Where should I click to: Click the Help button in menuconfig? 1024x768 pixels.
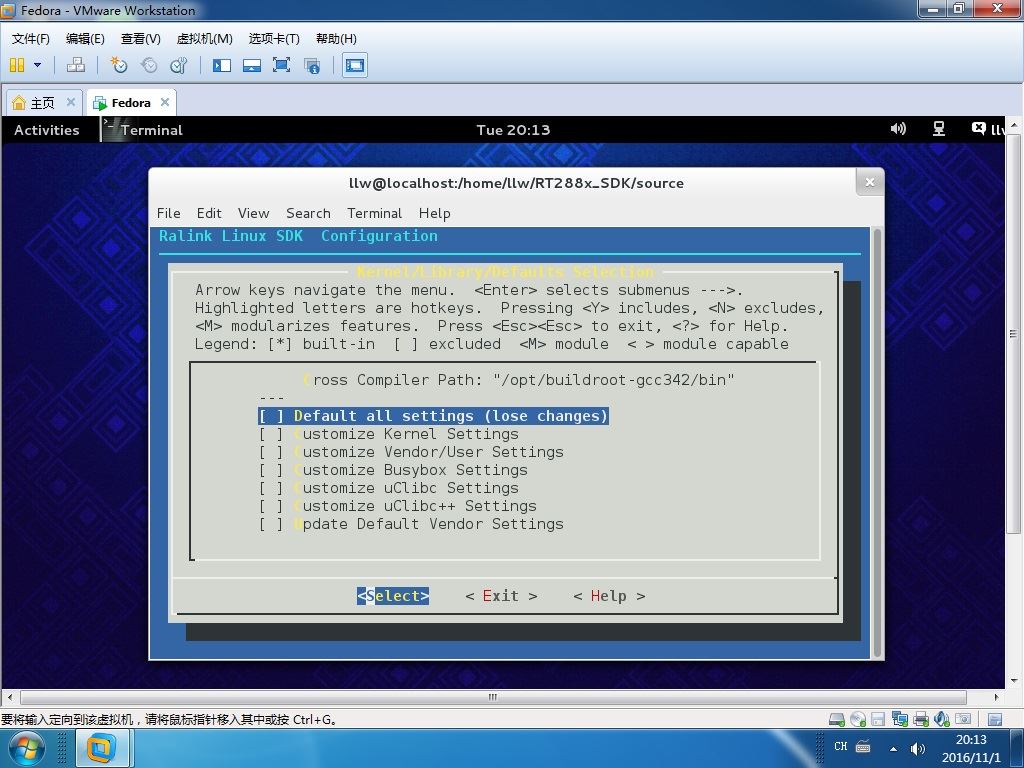tap(609, 596)
